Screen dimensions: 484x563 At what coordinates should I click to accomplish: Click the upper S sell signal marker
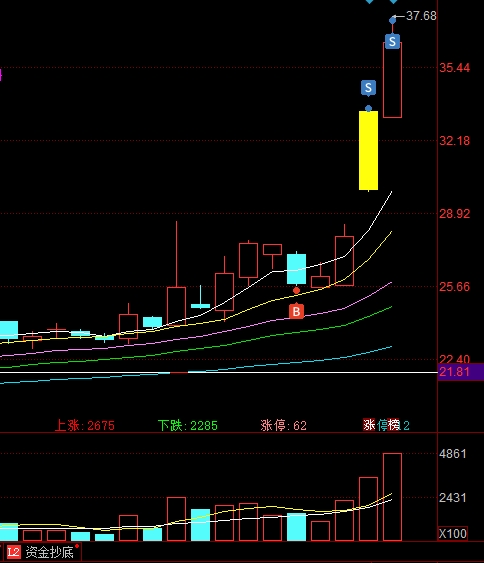coord(392,42)
